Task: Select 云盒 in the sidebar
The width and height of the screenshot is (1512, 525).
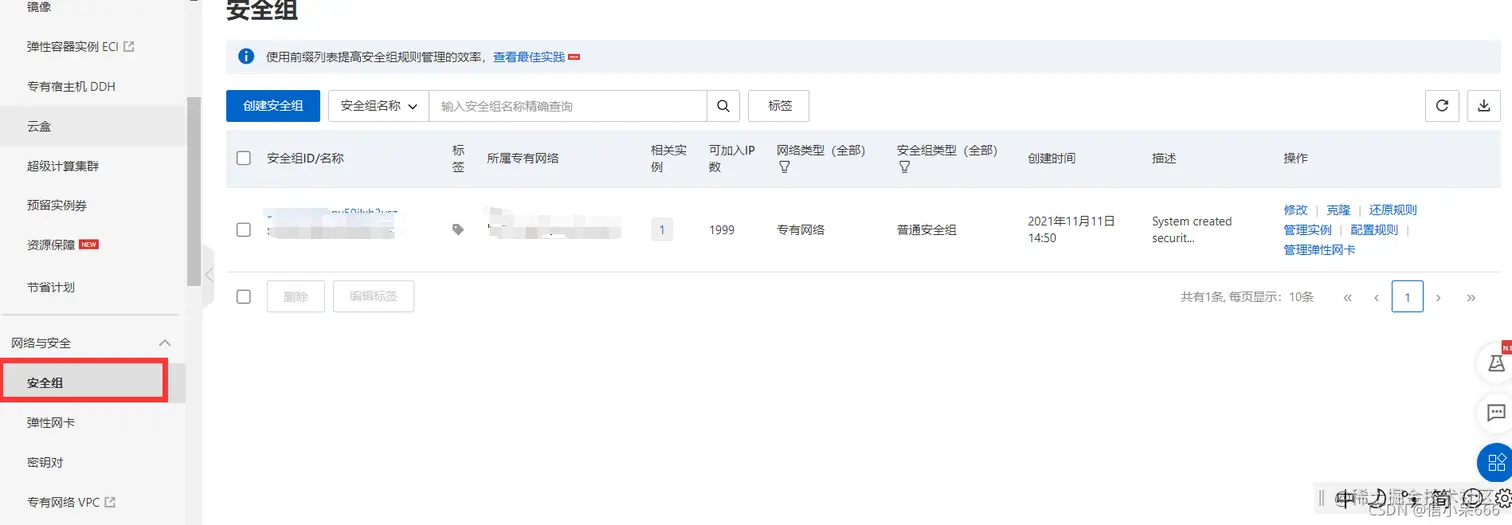Action: (39, 127)
